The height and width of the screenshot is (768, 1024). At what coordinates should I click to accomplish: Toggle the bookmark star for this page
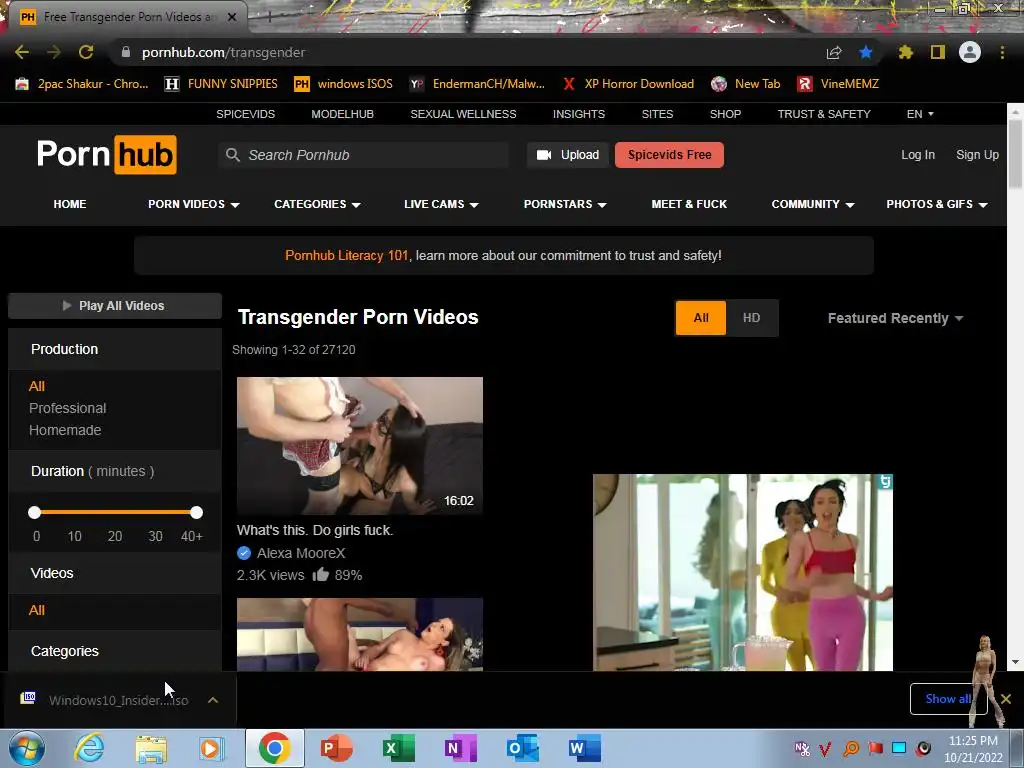coord(866,52)
